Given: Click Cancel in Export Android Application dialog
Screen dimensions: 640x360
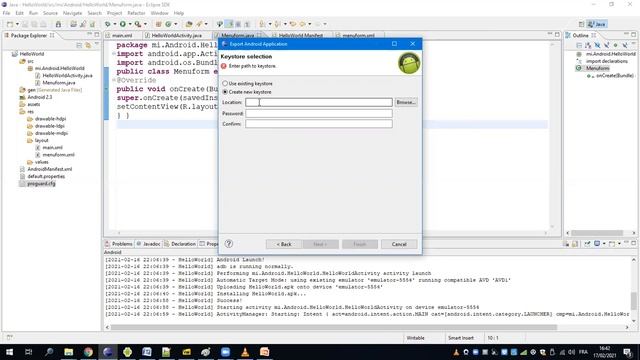Looking at the screenshot, I should click(x=399, y=244).
